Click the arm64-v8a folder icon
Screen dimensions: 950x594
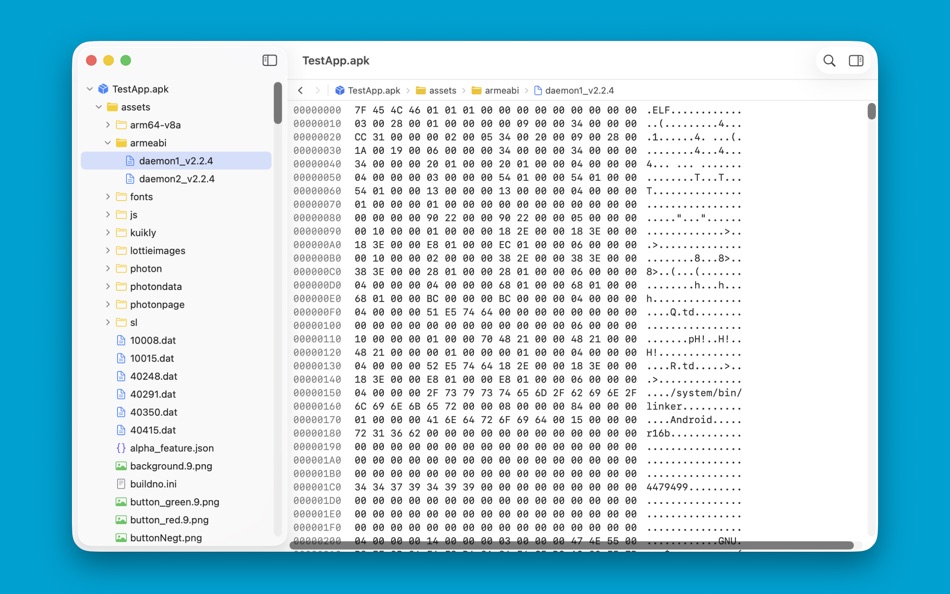[x=121, y=125]
